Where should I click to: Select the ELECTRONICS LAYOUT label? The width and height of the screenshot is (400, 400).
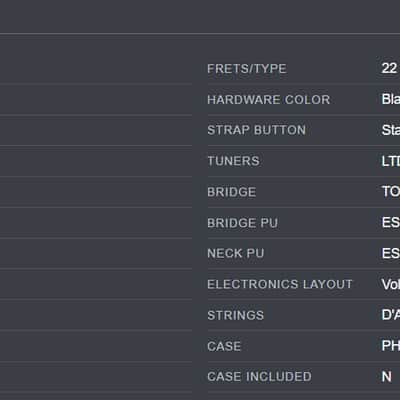click(x=280, y=284)
